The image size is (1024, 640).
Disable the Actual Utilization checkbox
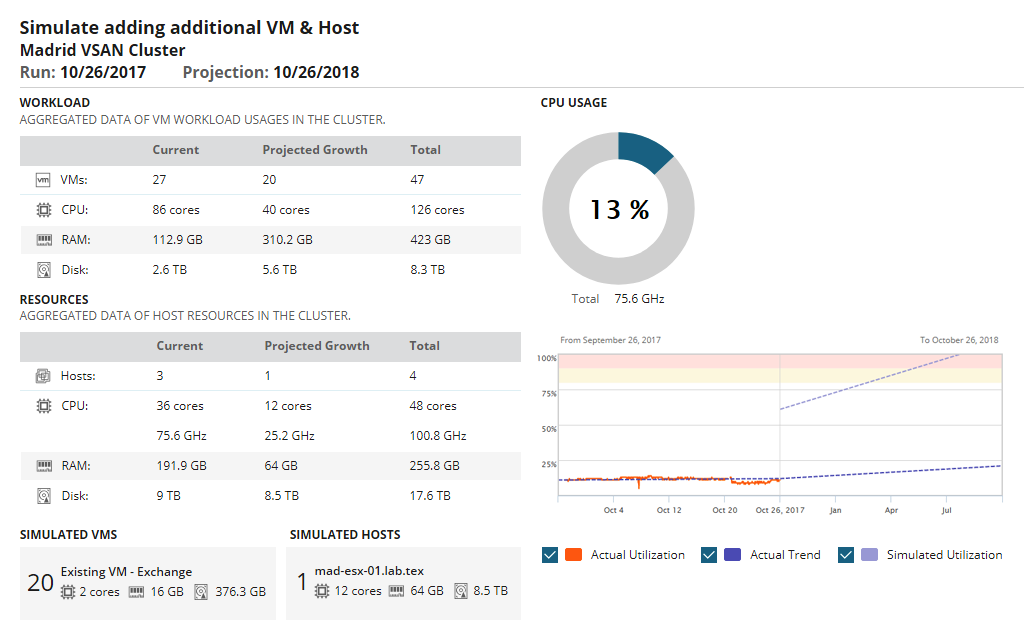549,554
